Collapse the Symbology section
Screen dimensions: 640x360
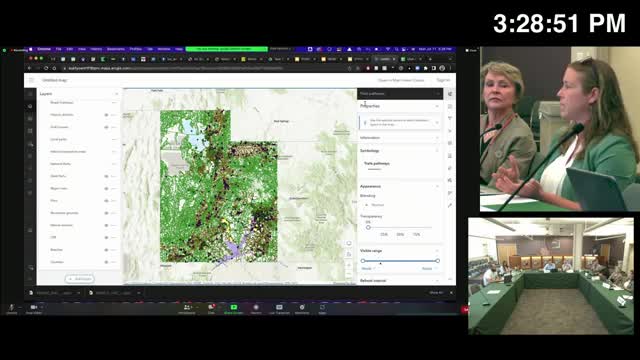coord(437,151)
